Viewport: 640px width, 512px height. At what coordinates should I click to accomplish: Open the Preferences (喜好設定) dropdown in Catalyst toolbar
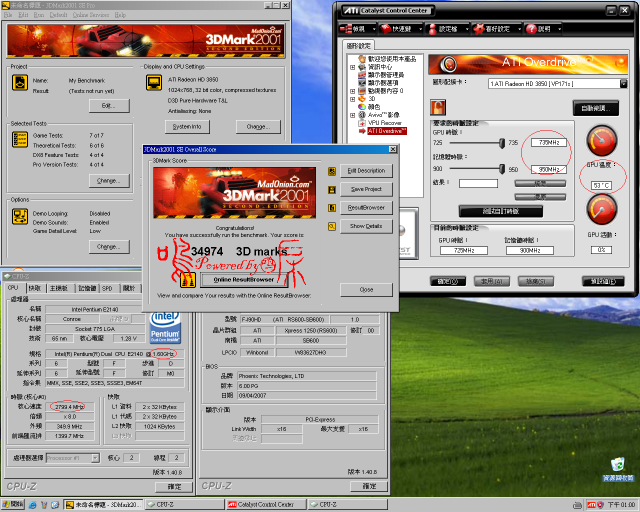point(497,29)
